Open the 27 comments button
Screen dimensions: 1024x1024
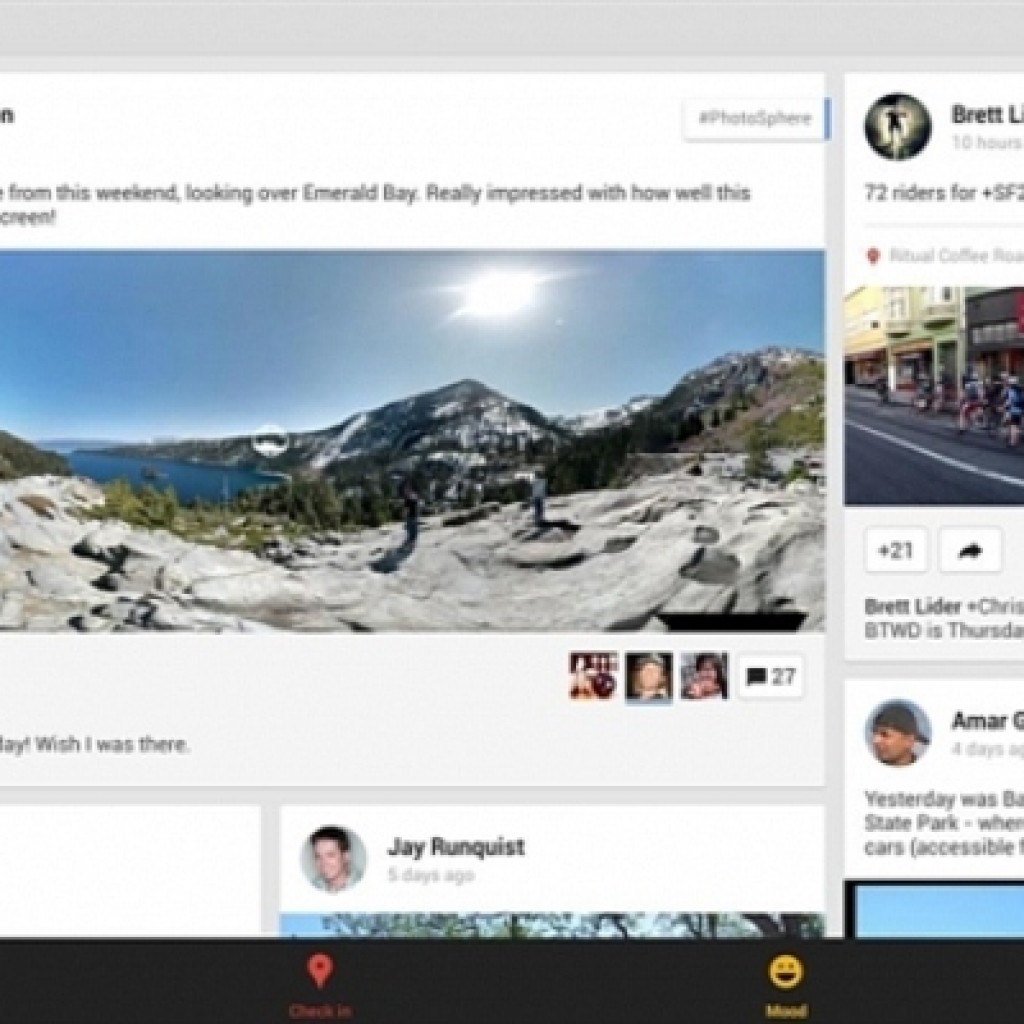click(771, 677)
